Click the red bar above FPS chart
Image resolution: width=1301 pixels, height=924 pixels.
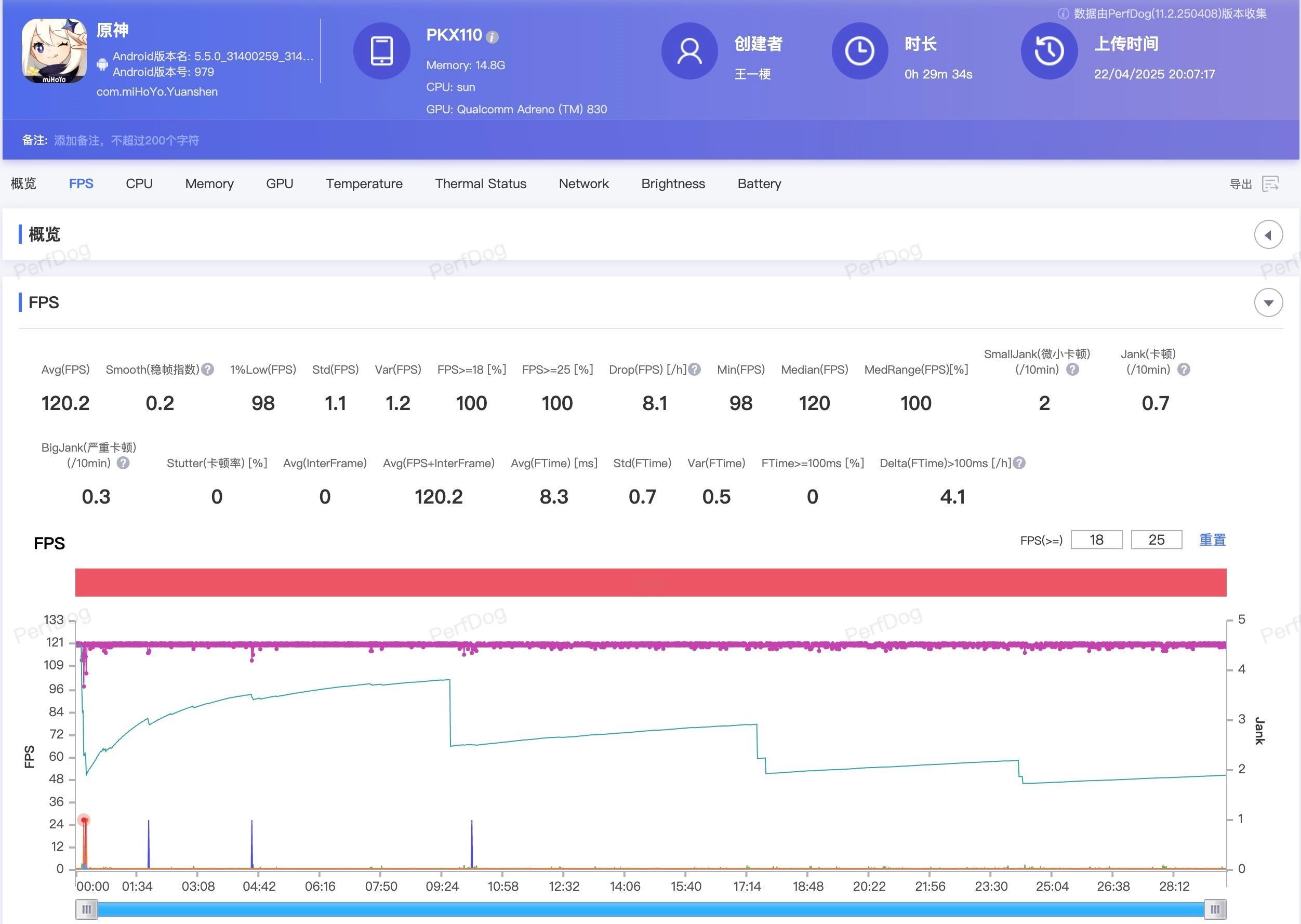click(651, 582)
